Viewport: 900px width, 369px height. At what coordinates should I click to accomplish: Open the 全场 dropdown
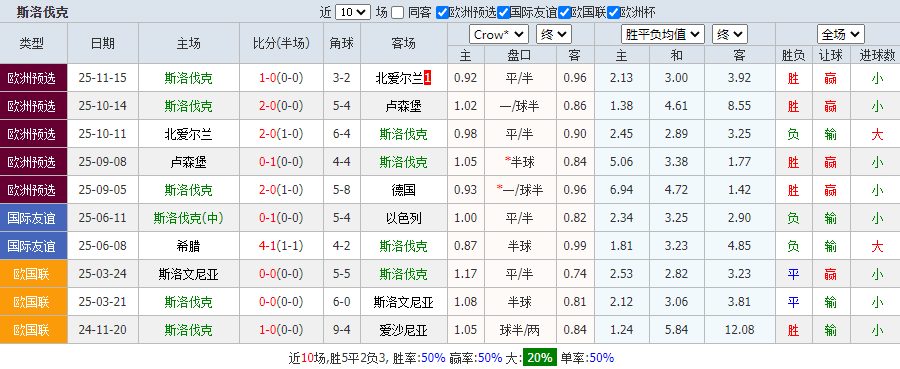point(841,34)
